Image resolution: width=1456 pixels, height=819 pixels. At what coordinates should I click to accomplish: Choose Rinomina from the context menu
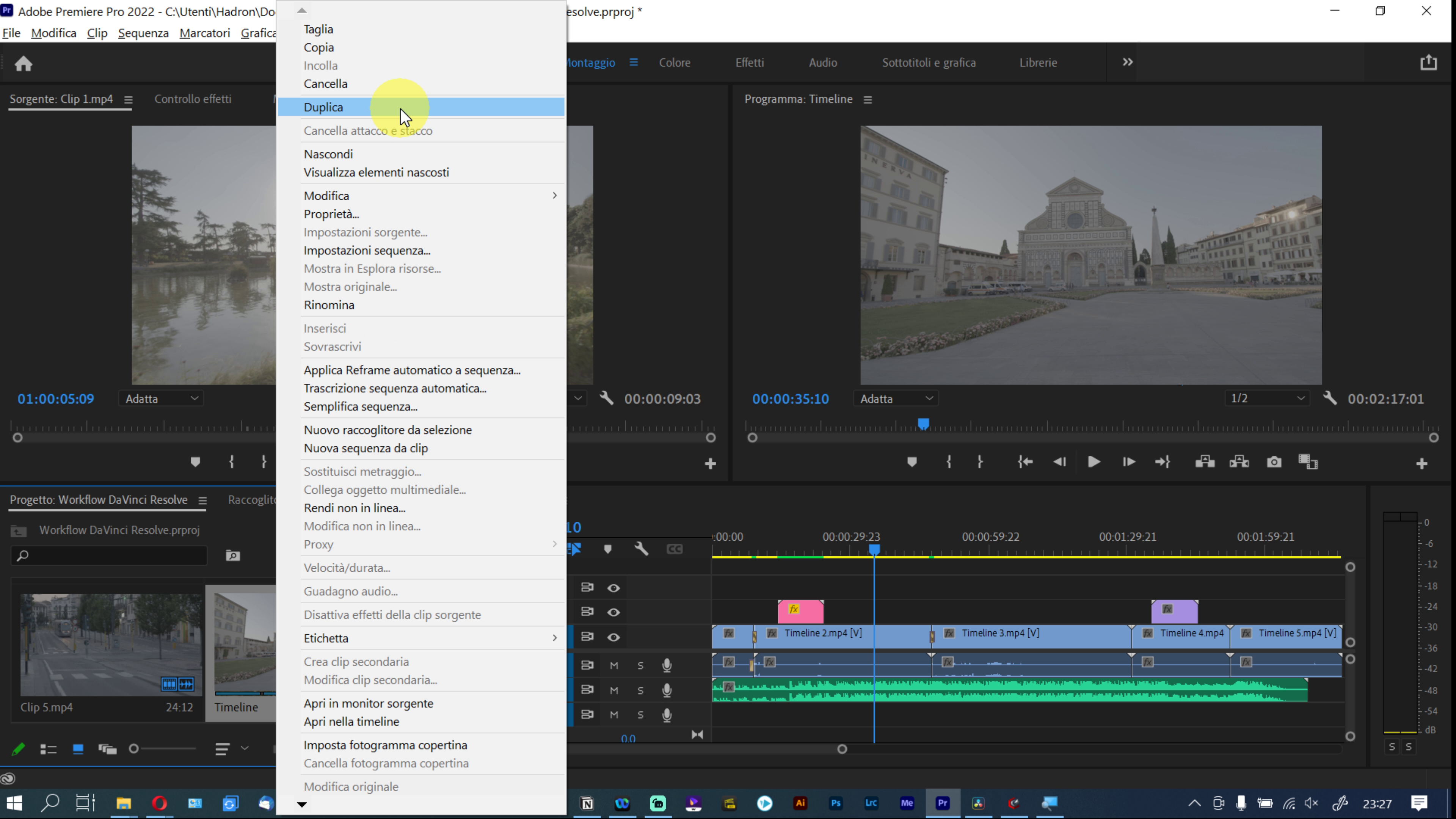tap(421, 304)
